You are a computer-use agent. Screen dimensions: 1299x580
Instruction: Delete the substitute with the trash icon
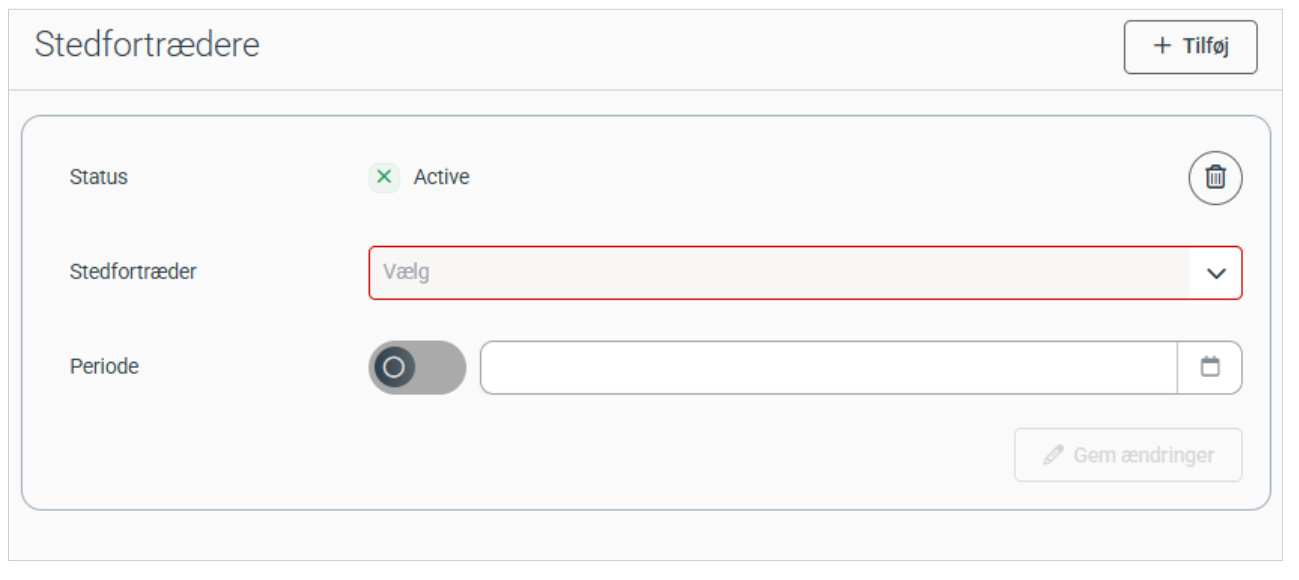pyautogui.click(x=1215, y=178)
